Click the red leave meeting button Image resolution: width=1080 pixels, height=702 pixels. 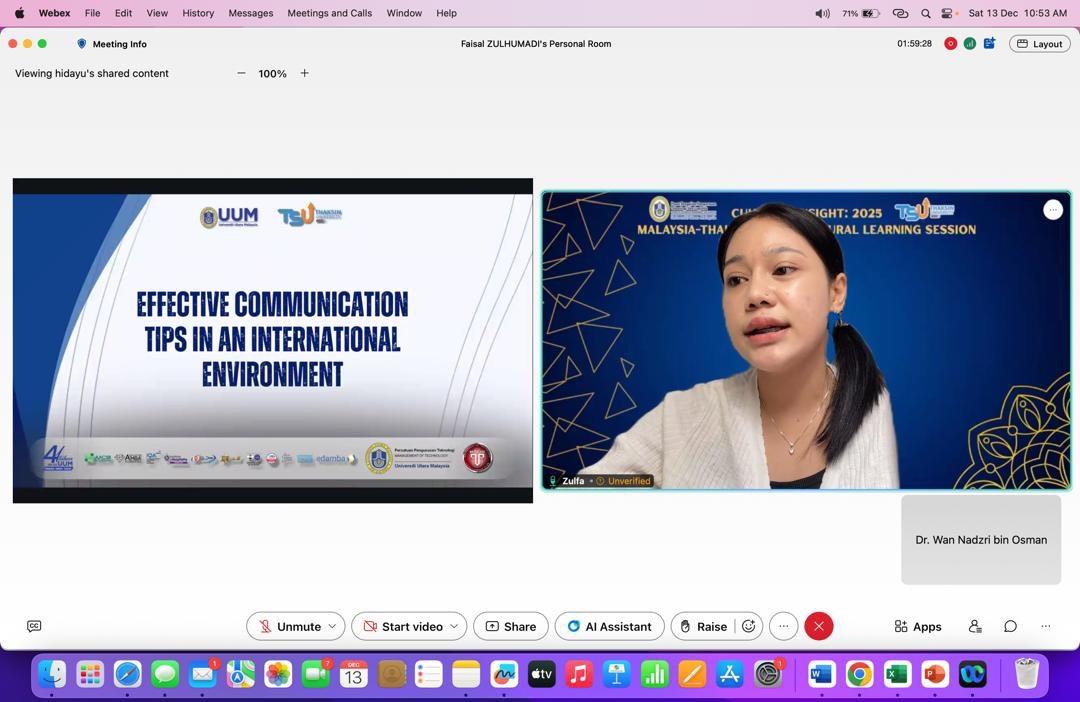818,626
